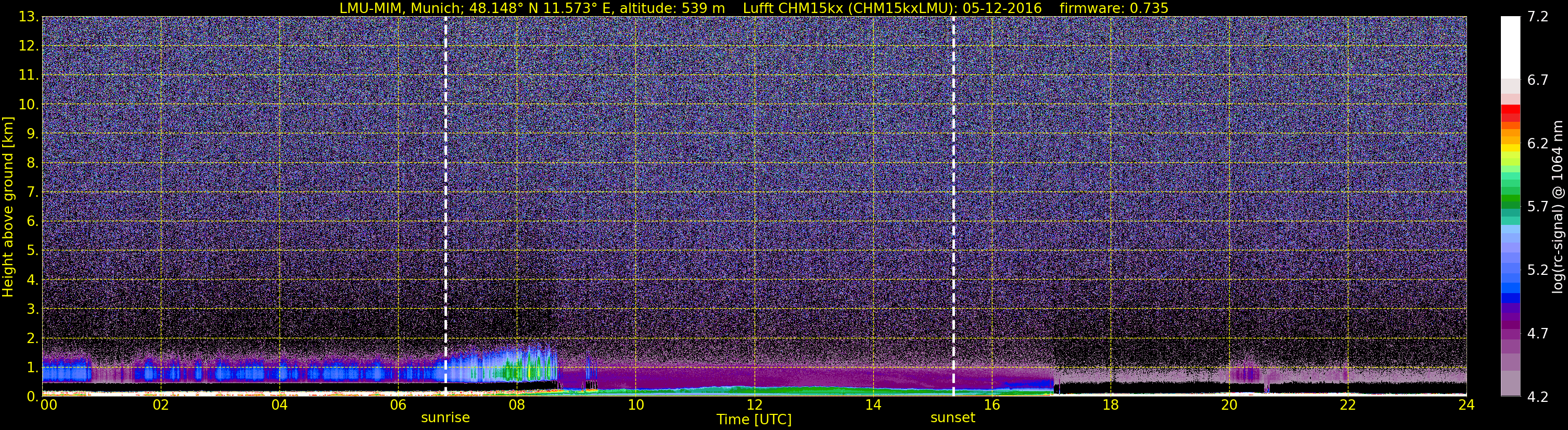Click the x-axis tick label '06'
This screenshot has height=430, width=1568.
[x=398, y=405]
